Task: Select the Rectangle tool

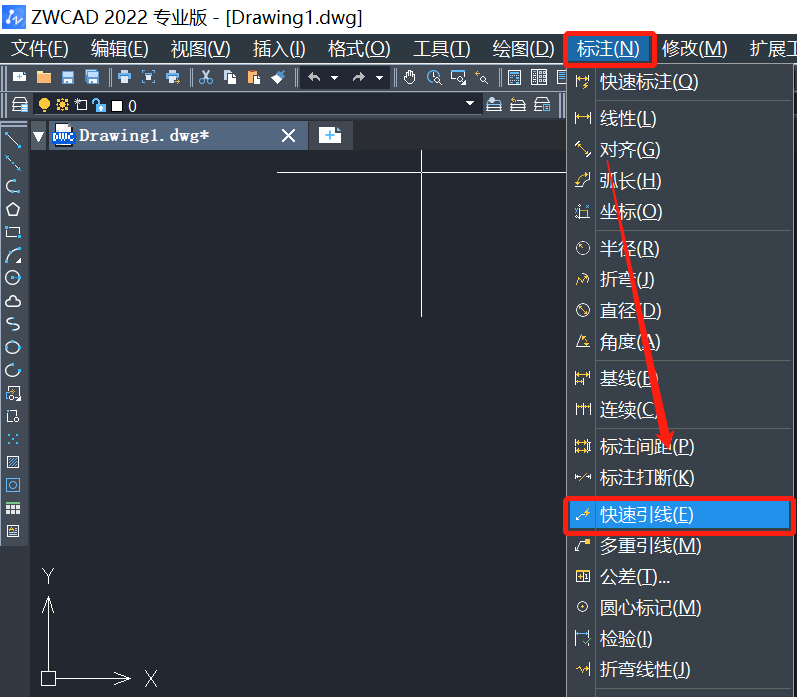Action: (13, 232)
